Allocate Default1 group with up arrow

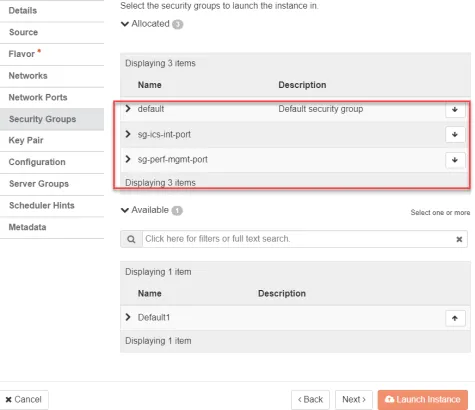(x=455, y=318)
